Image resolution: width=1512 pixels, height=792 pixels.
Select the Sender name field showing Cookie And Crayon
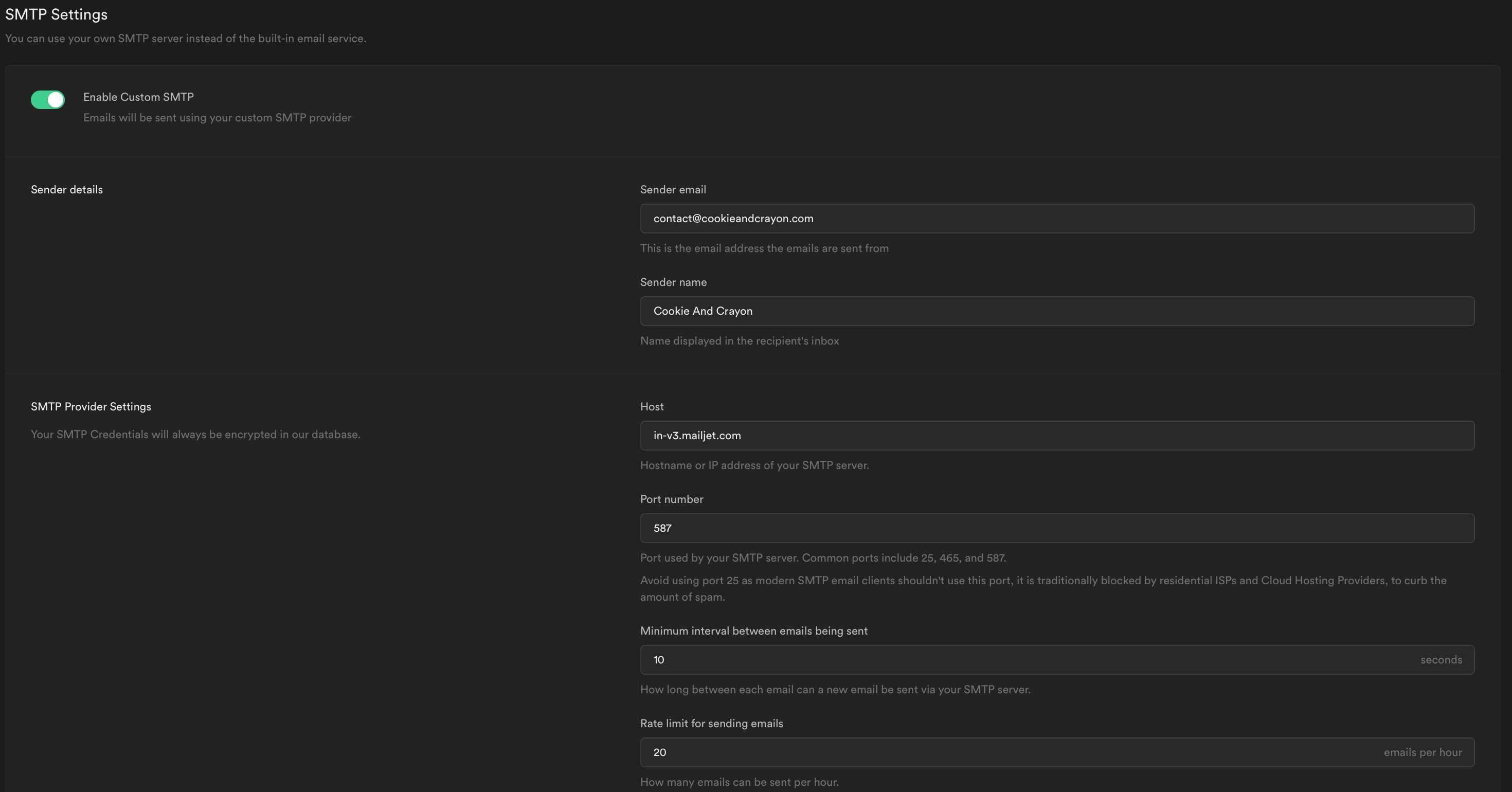point(1056,311)
